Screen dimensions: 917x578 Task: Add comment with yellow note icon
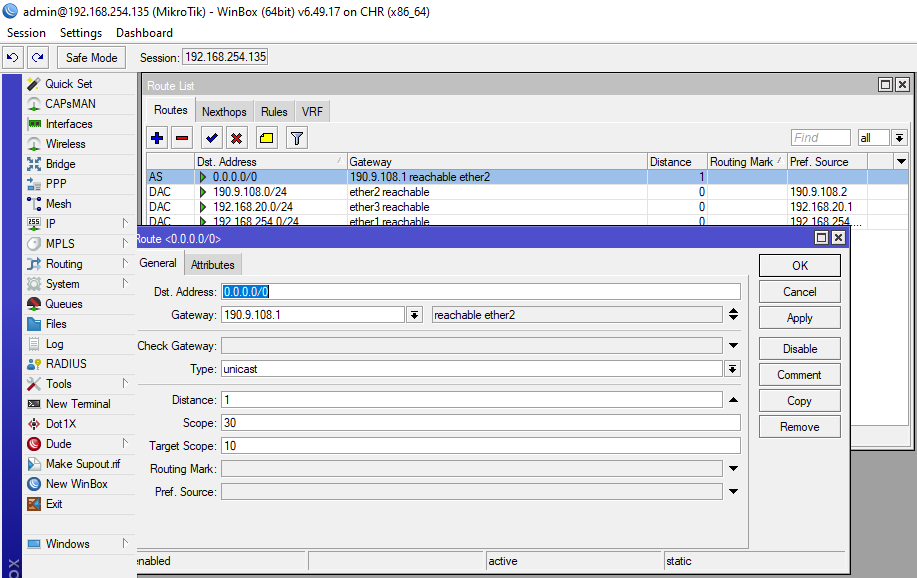pos(266,138)
